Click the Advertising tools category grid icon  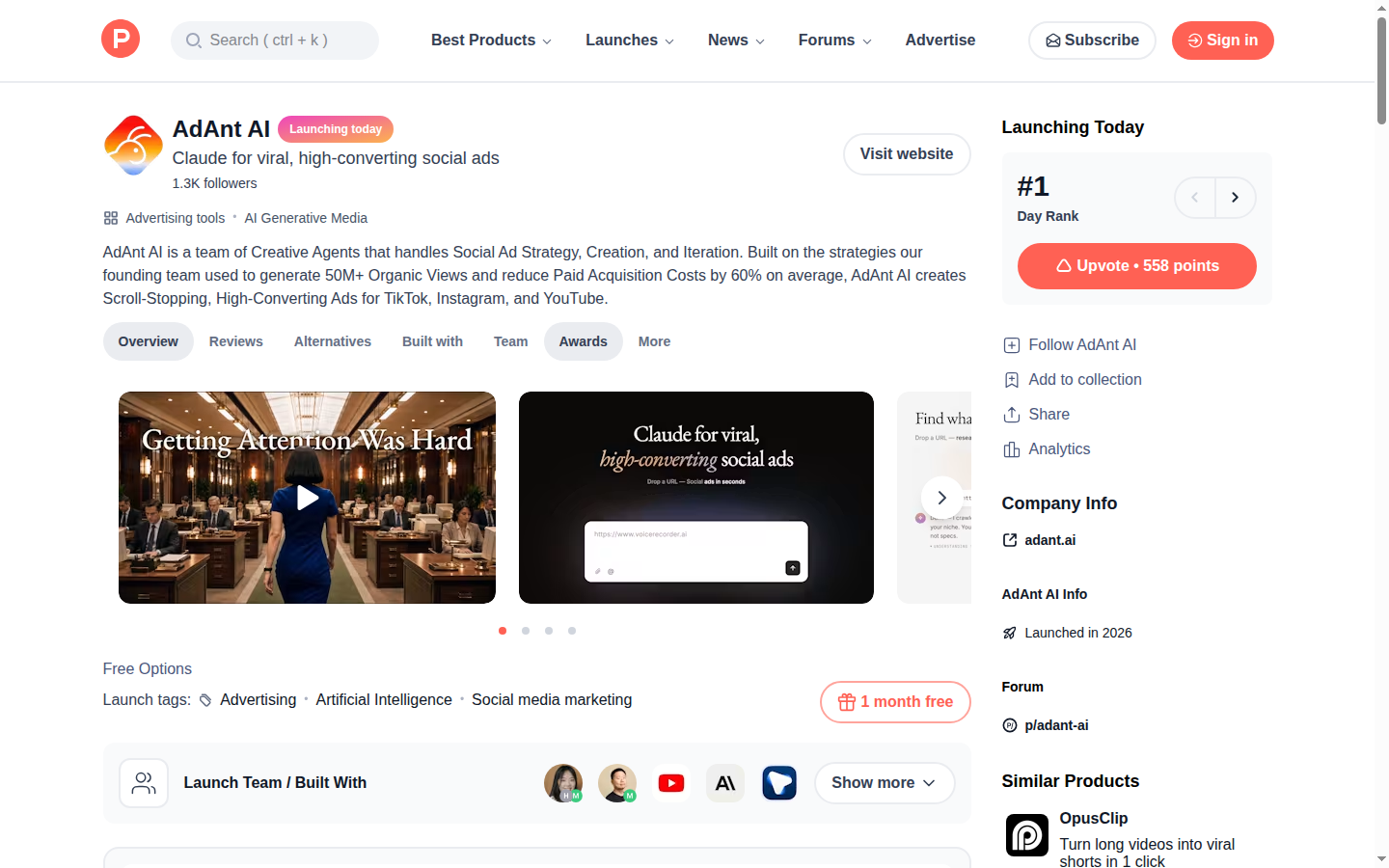pos(111,218)
